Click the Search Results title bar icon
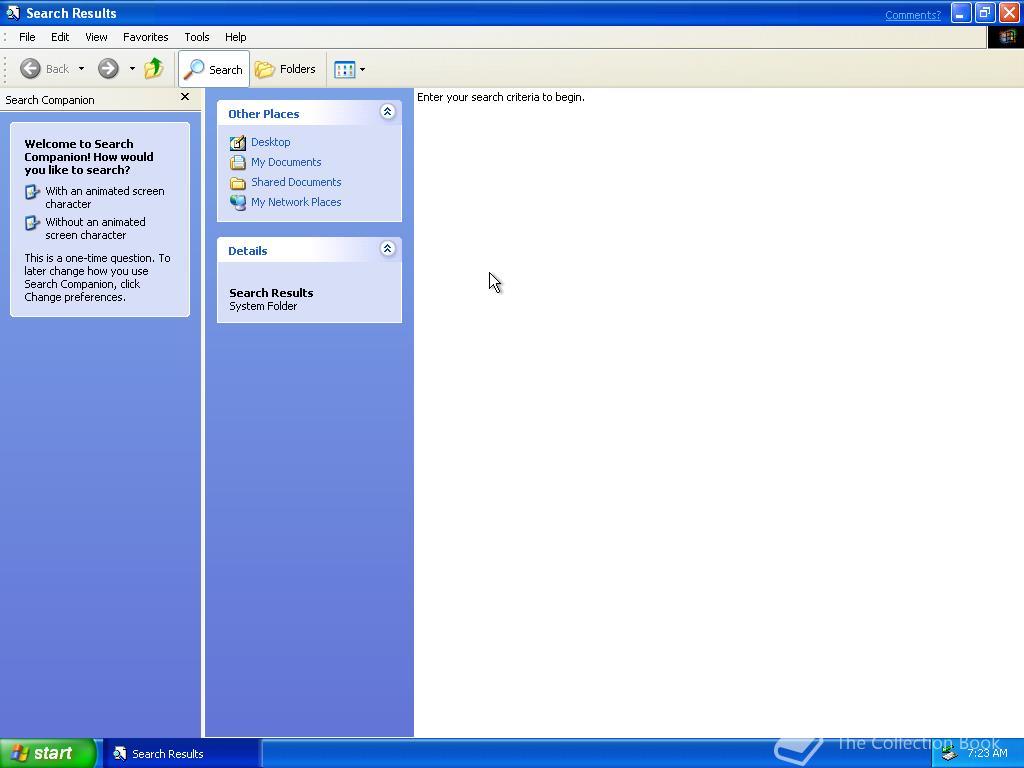This screenshot has width=1024, height=768. pos(12,13)
